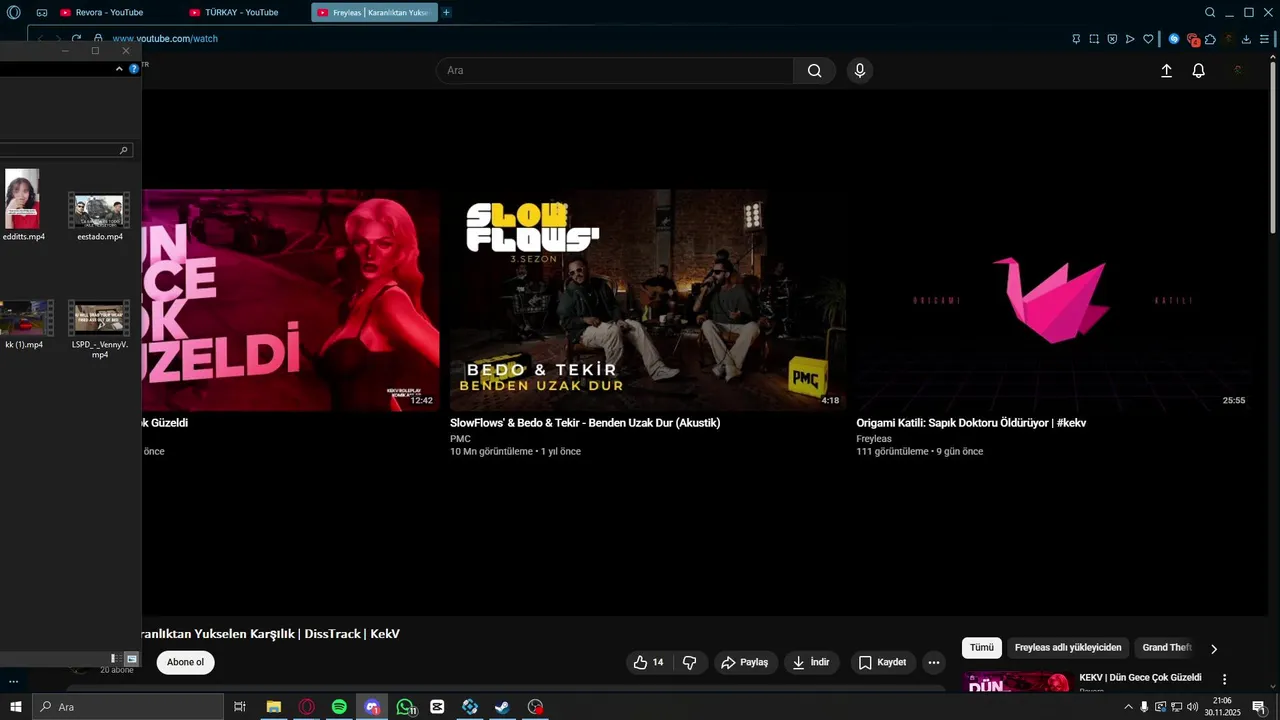Screen dimensions: 1280x720
Task: Click the File Explorer blue help icon
Action: point(134,69)
